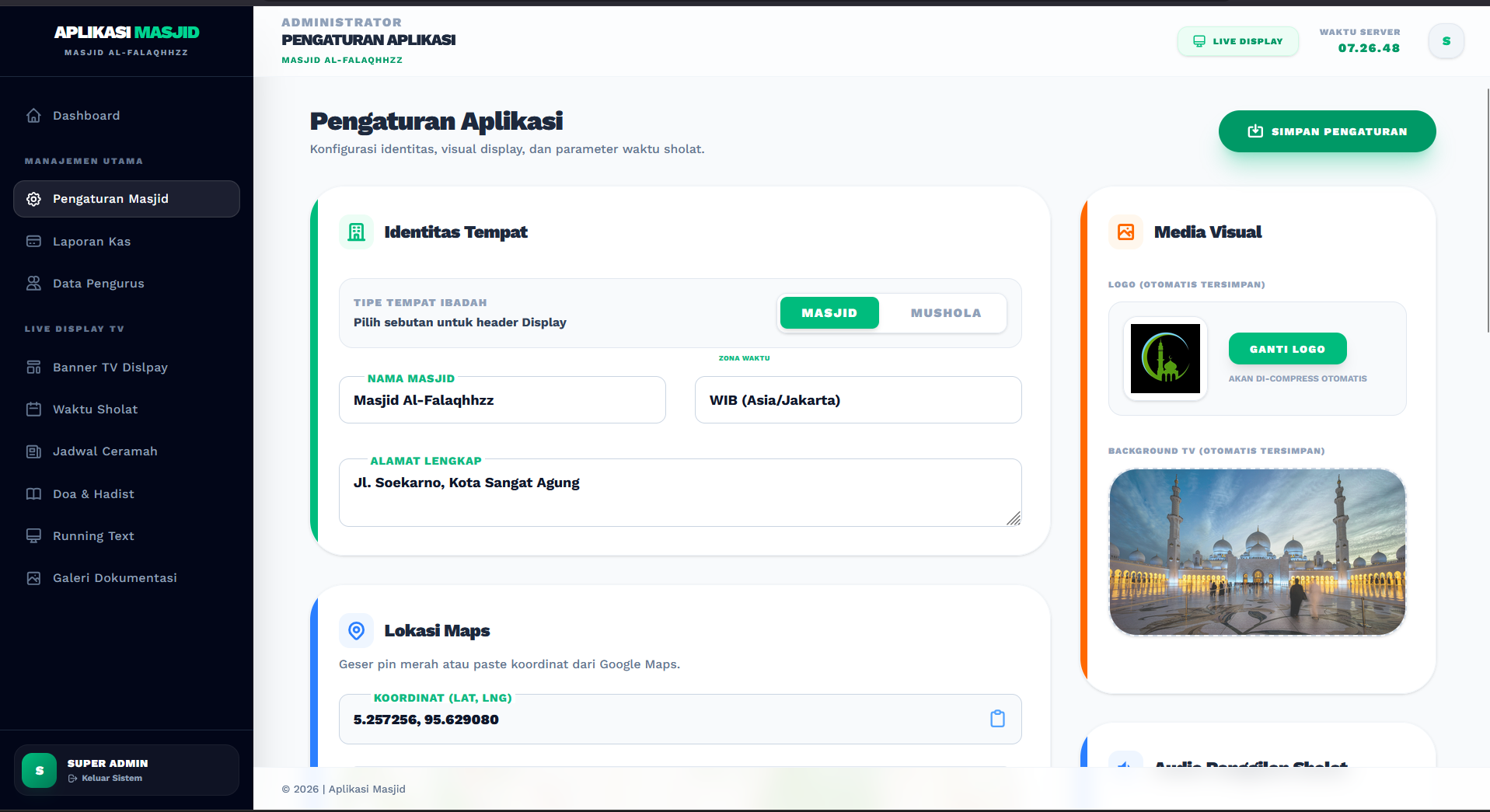Go to Waktu Sholat page

[127, 409]
